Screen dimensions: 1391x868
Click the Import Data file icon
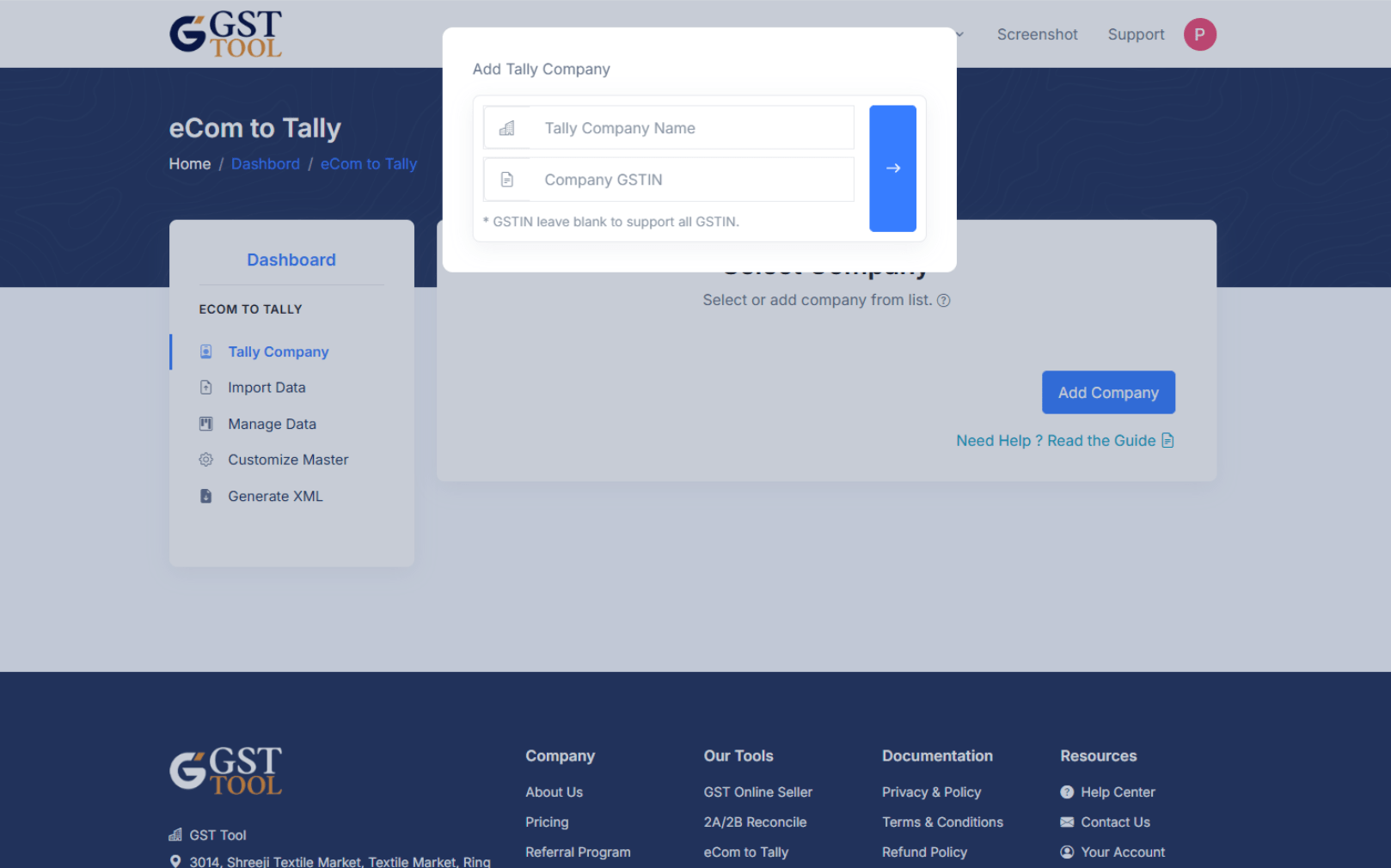click(206, 388)
